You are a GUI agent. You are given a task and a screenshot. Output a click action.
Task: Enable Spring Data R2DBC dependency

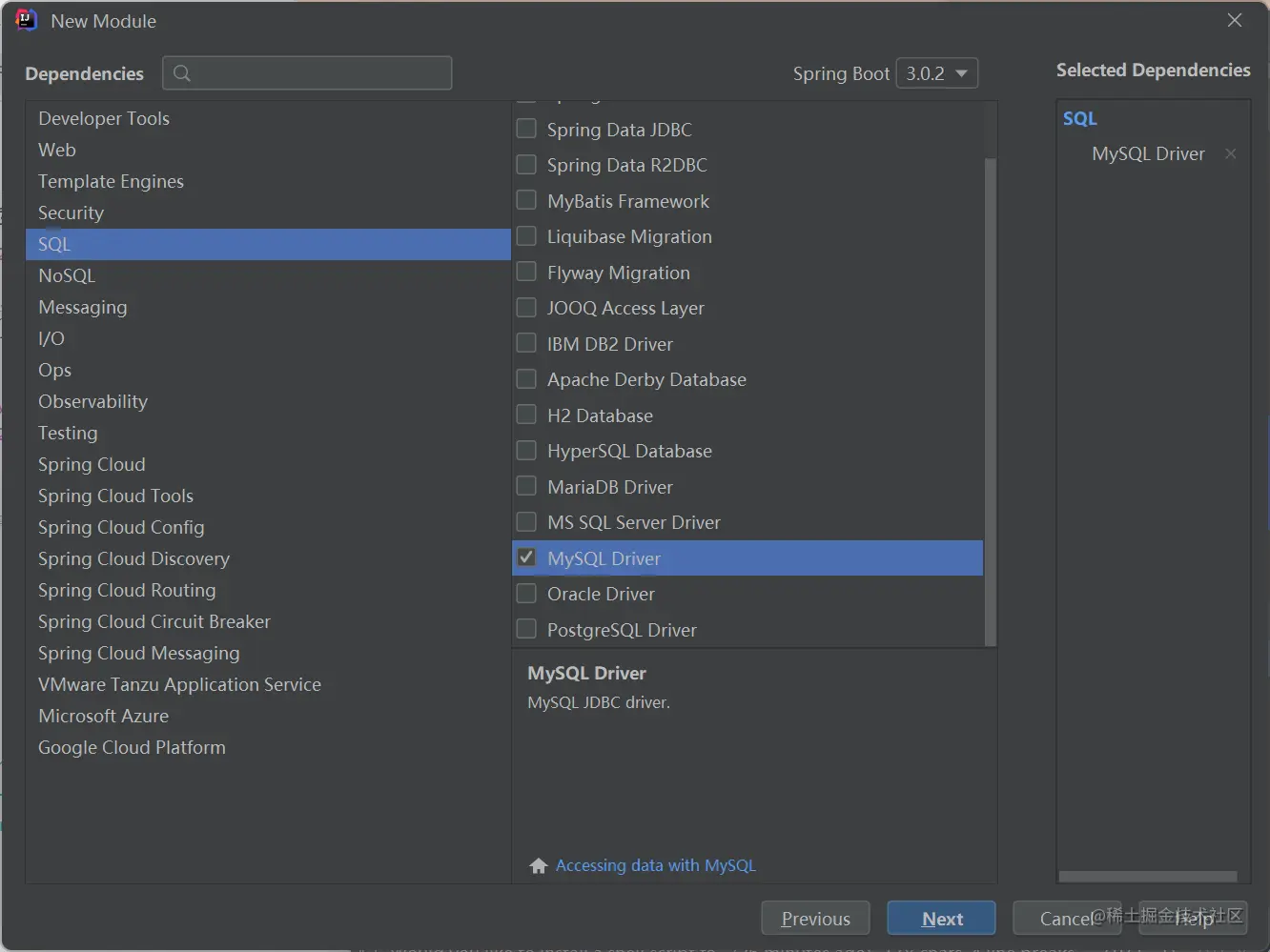click(526, 165)
